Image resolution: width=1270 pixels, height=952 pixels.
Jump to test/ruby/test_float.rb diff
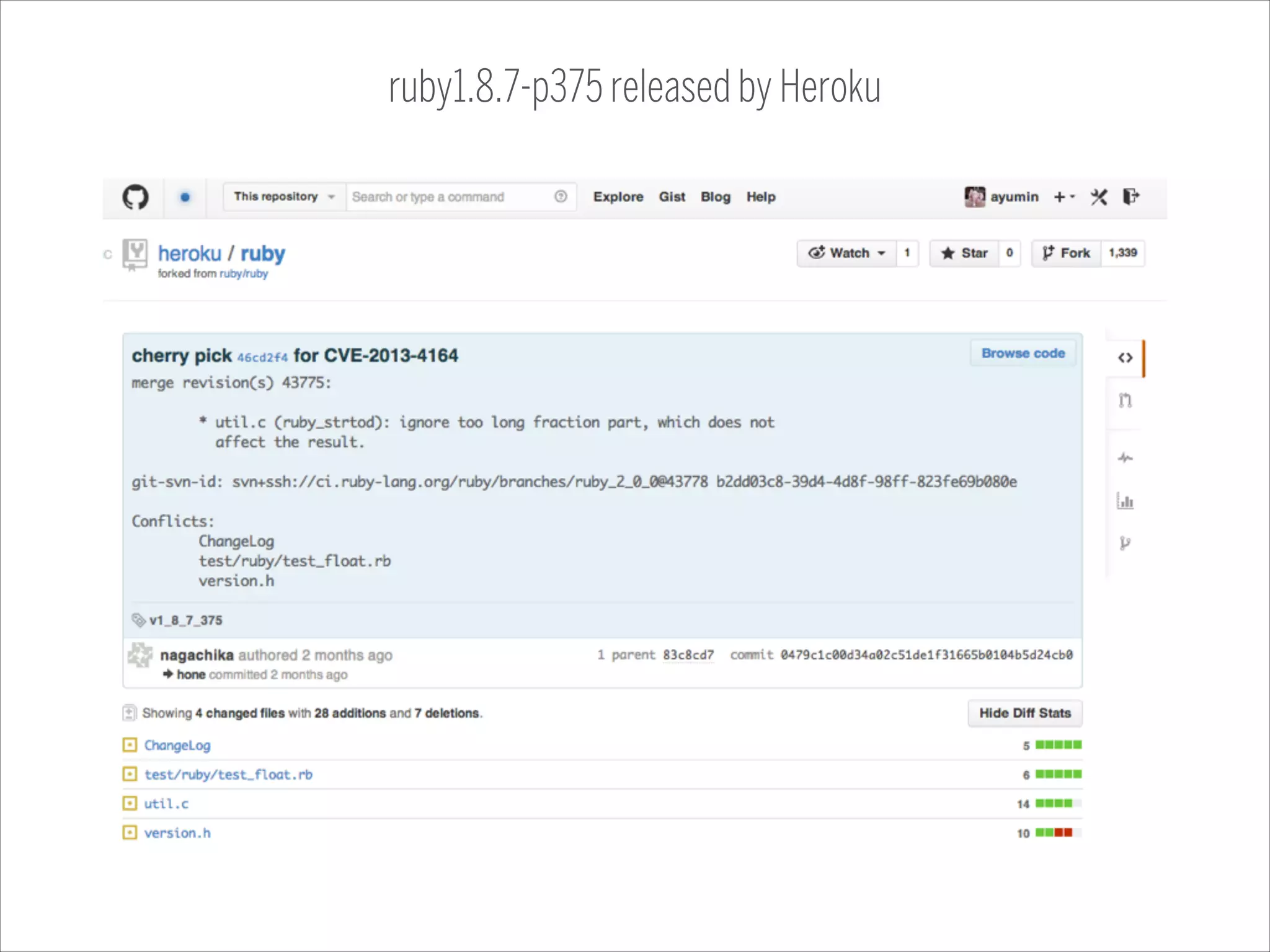(x=228, y=774)
